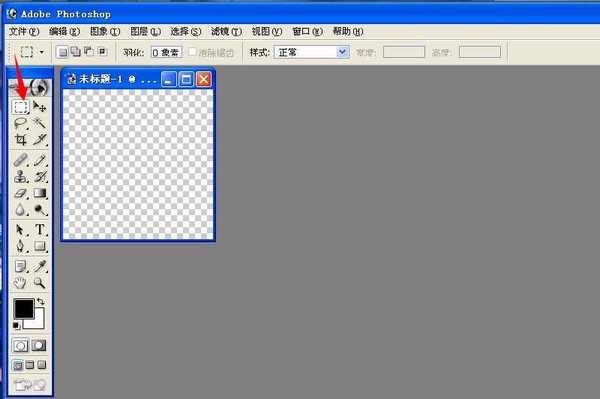Open the 滤镜 (Filter) menu
This screenshot has height=399, width=600.
(226, 31)
